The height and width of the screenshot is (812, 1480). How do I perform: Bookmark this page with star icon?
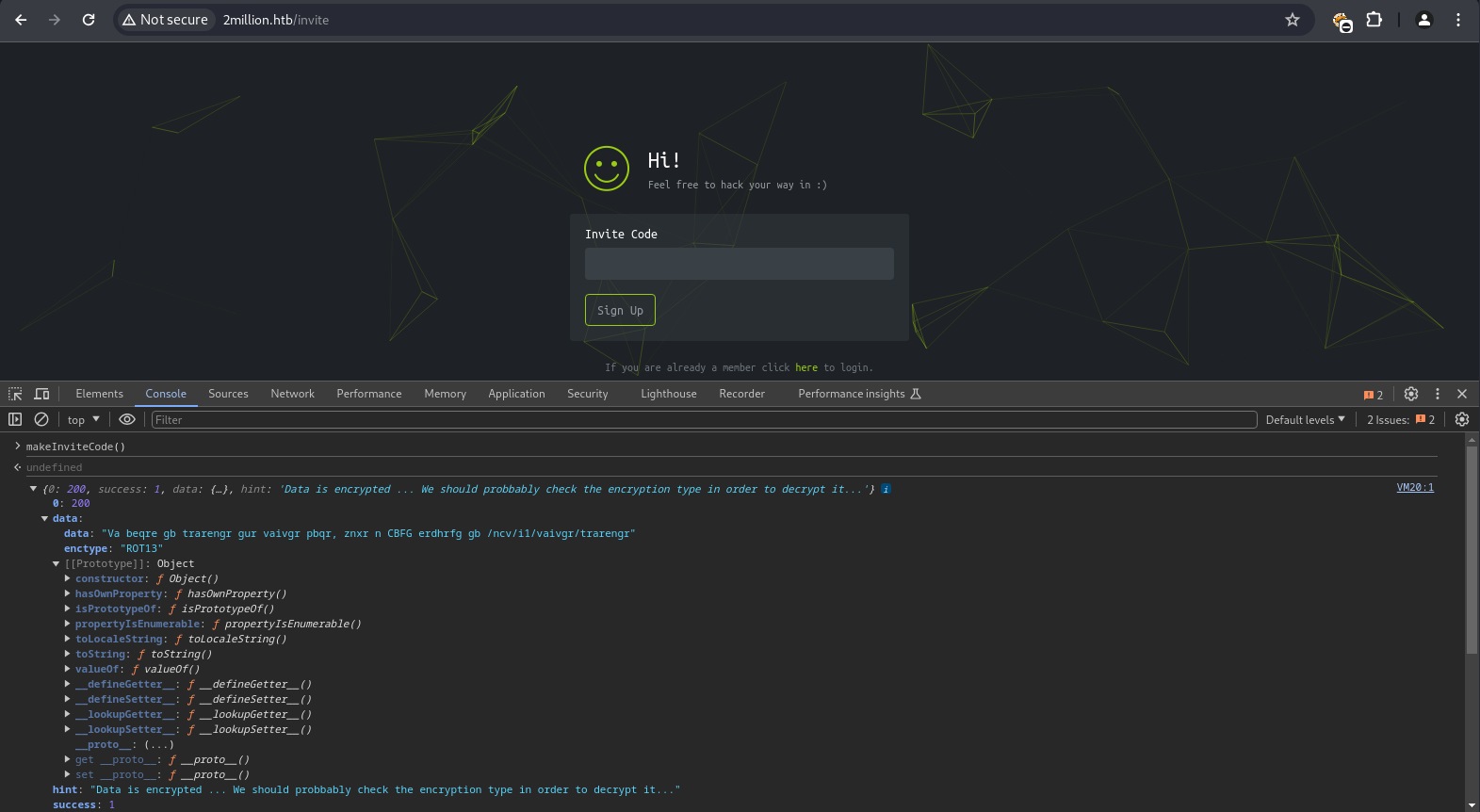click(x=1293, y=20)
